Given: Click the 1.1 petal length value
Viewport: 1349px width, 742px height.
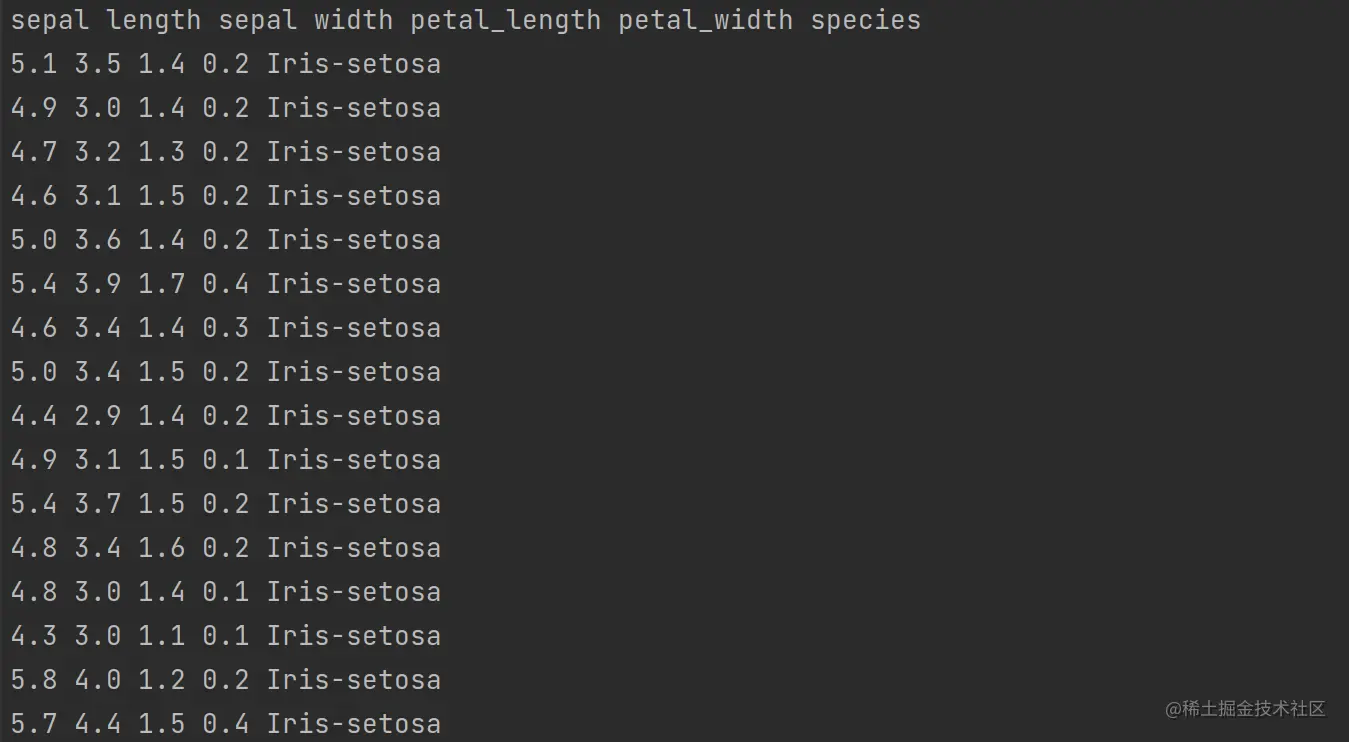Looking at the screenshot, I should pyautogui.click(x=162, y=636).
